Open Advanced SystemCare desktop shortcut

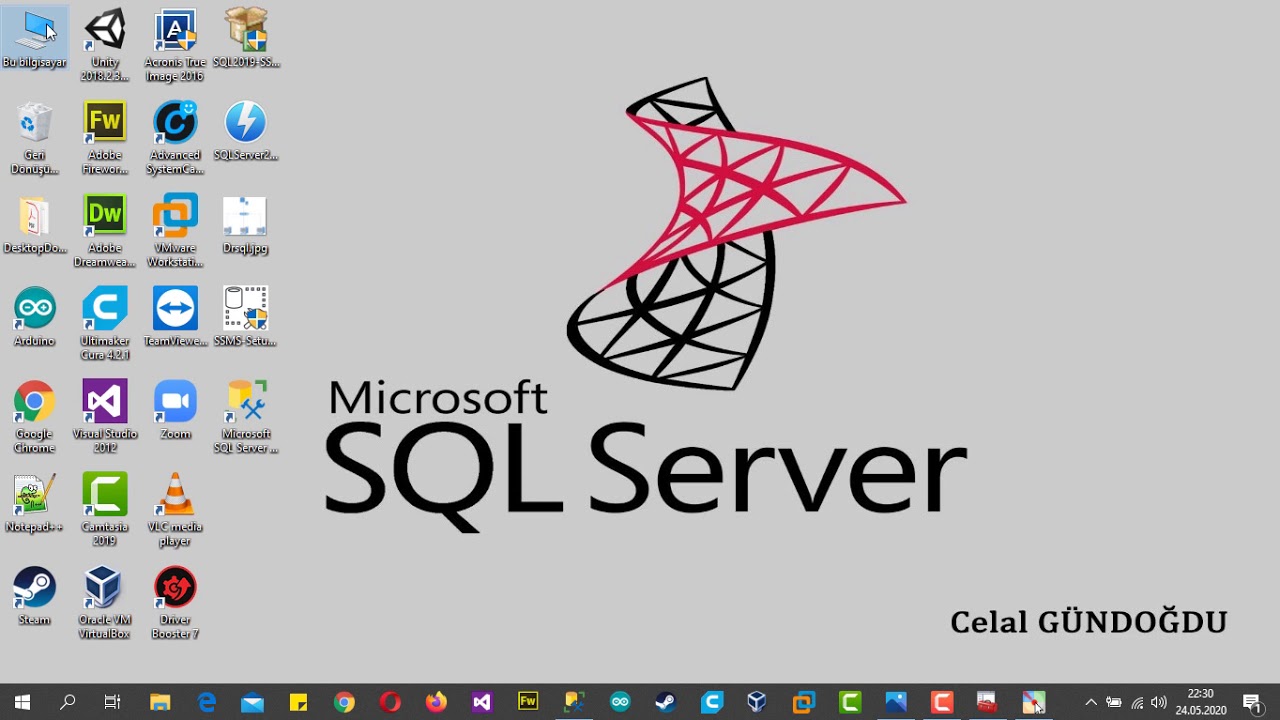click(175, 138)
